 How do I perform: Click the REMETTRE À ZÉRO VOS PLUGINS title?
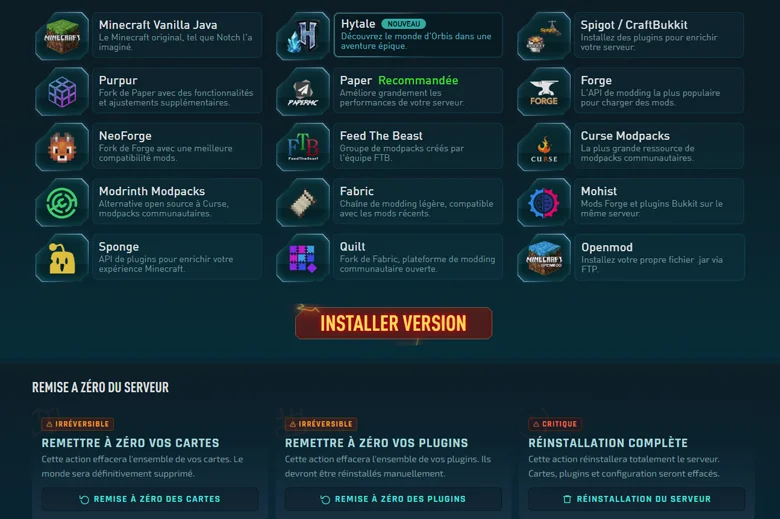tap(377, 443)
